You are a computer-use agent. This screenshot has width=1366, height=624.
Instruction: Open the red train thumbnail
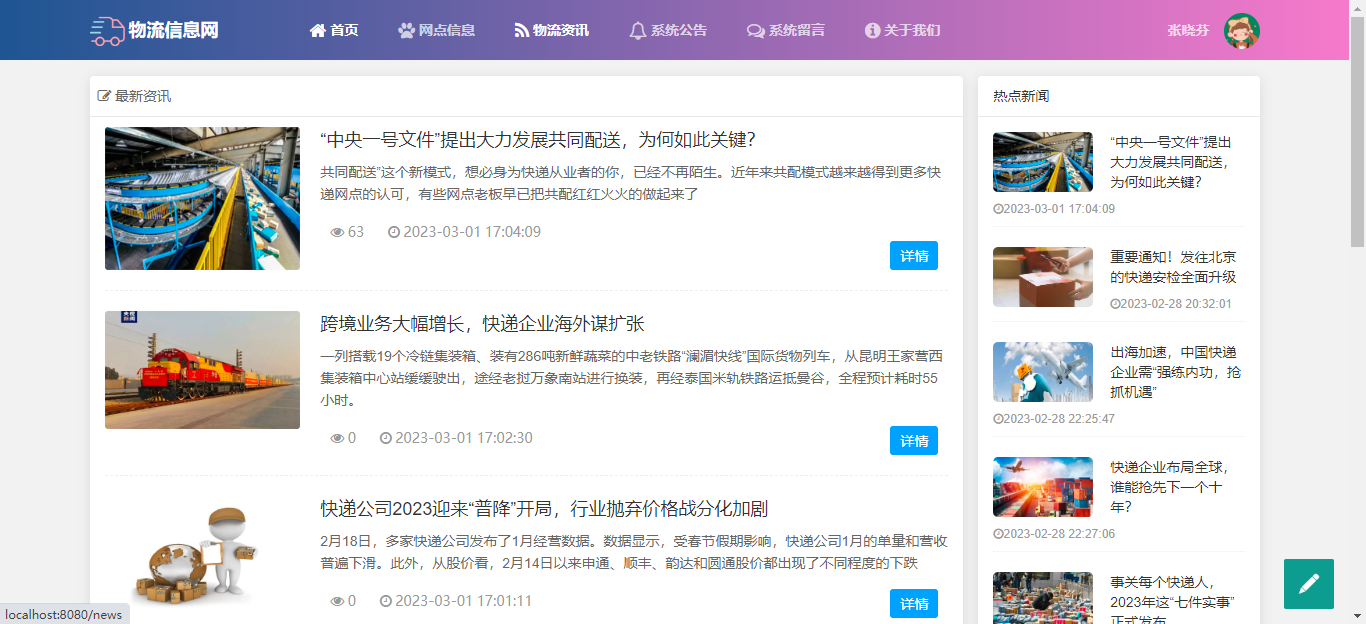click(202, 370)
